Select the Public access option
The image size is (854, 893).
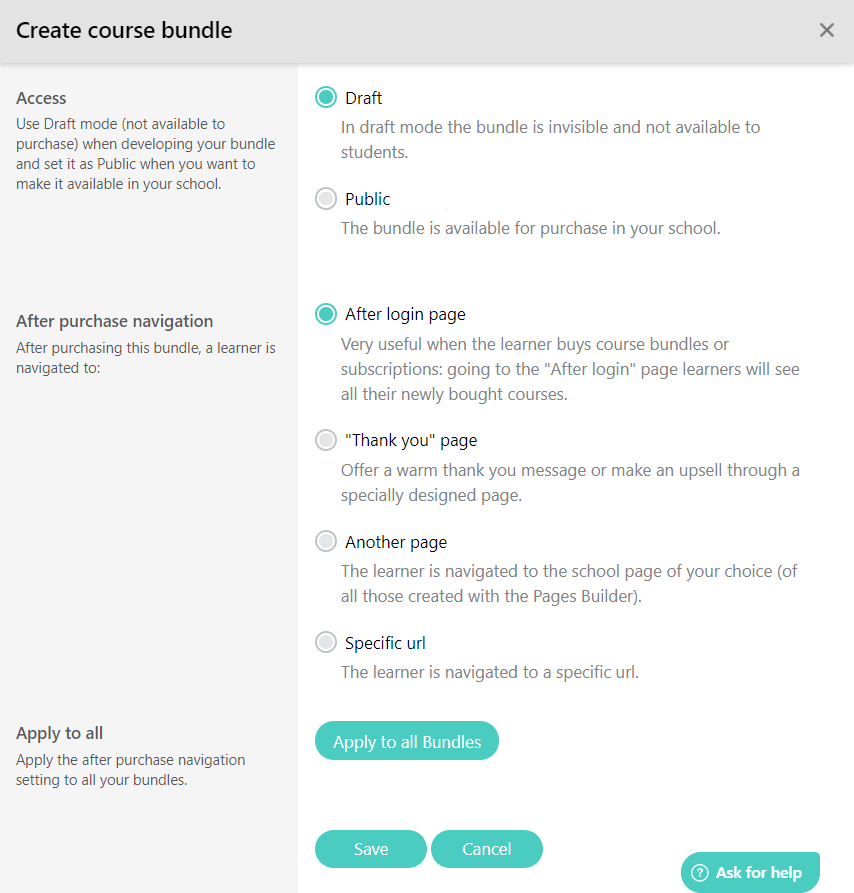click(x=326, y=198)
